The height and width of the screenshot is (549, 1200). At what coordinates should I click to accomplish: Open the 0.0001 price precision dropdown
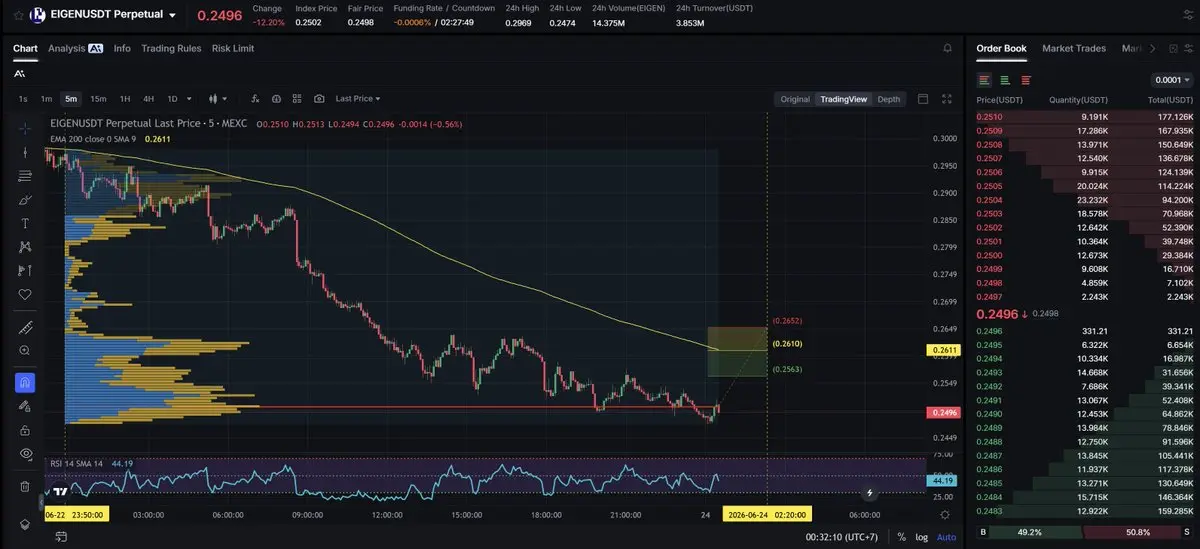[x=1173, y=80]
